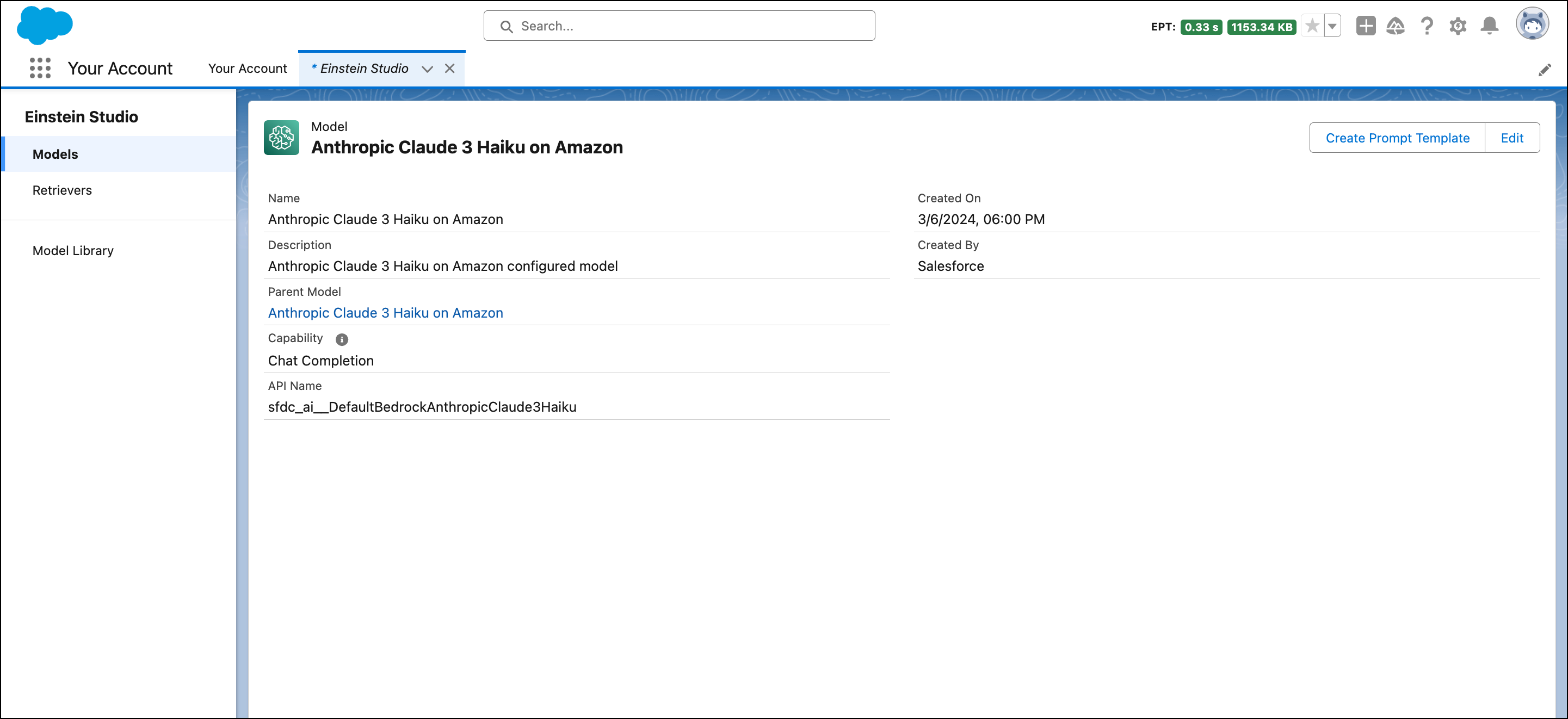Click the Edit button

pos(1512,138)
